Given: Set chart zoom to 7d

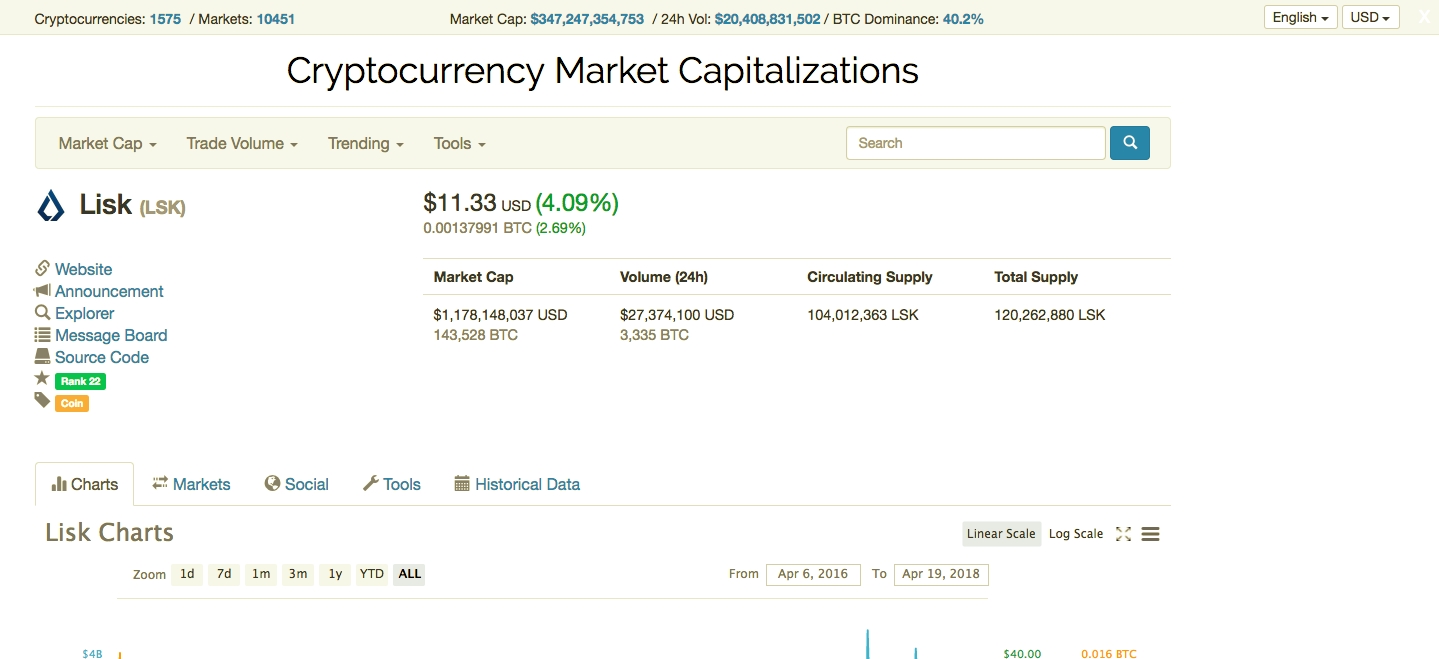Looking at the screenshot, I should click(x=224, y=574).
